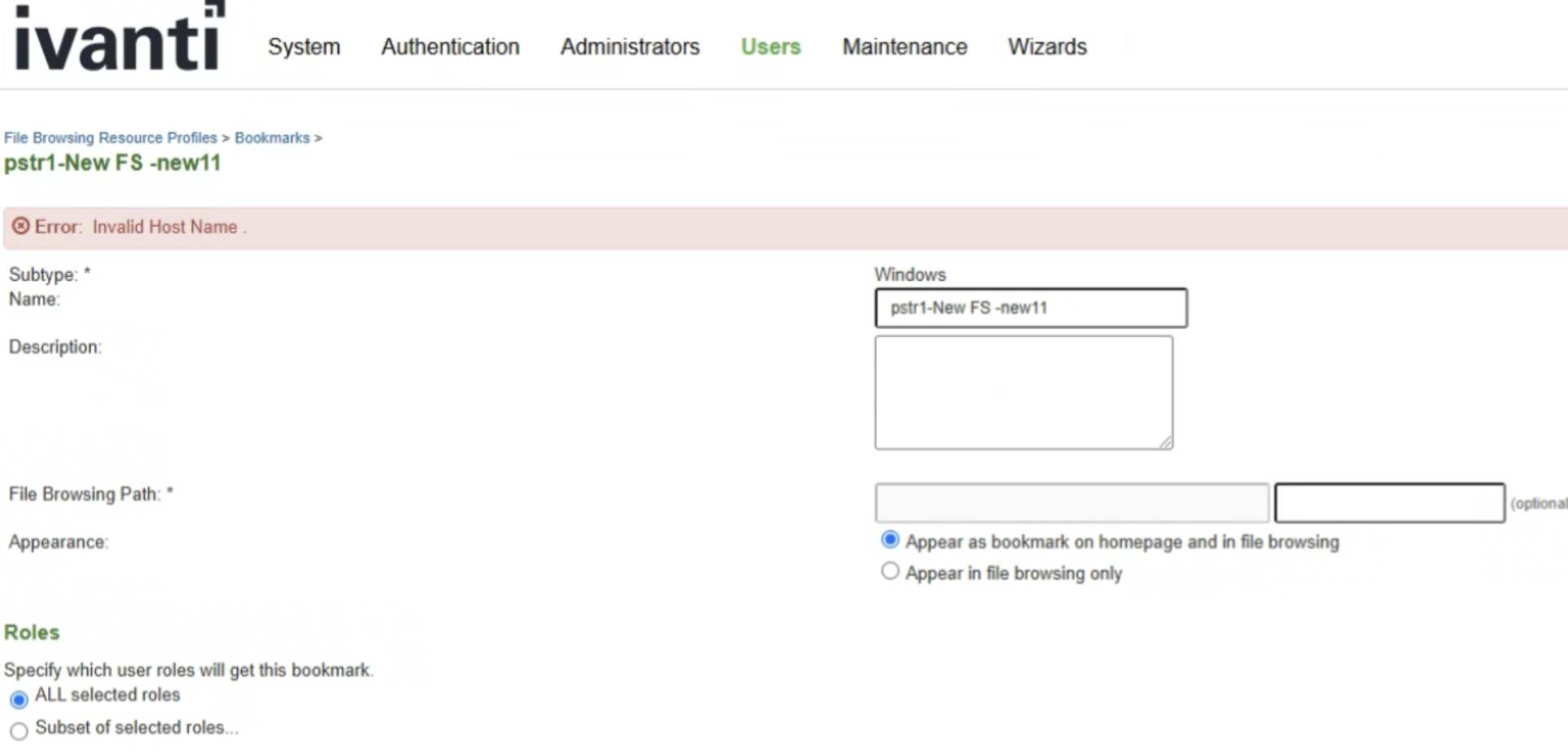Click inside the Description text area
This screenshot has height=754, width=1568.
pos(1023,391)
